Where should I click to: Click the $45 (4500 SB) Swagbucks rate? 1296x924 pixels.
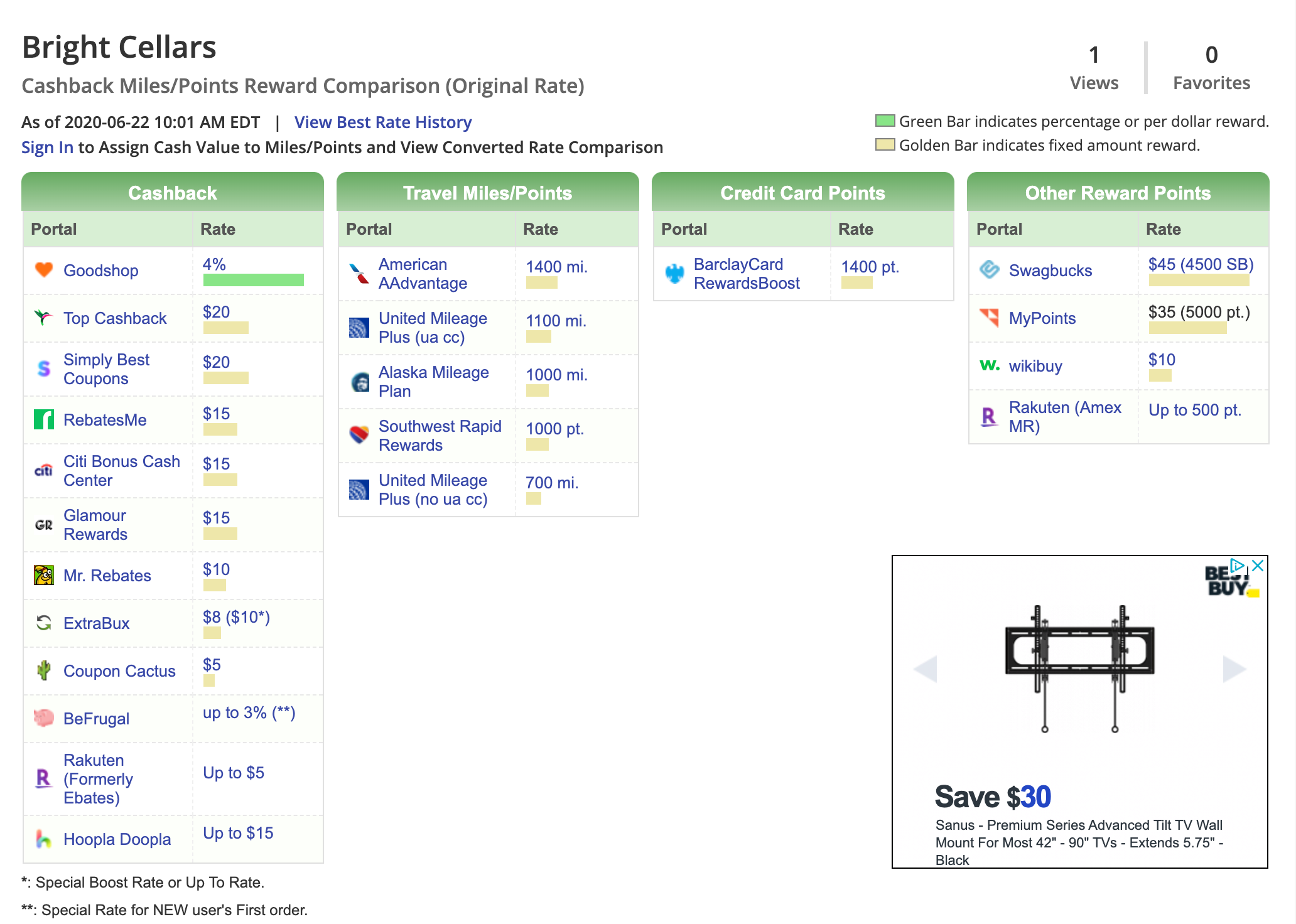[x=1201, y=264]
